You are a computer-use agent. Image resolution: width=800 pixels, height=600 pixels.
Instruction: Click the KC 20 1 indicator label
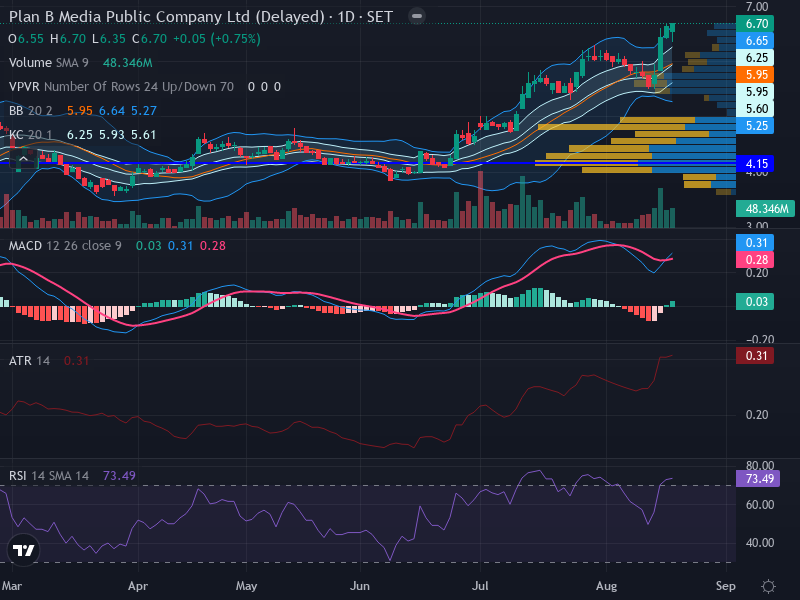click(31, 135)
